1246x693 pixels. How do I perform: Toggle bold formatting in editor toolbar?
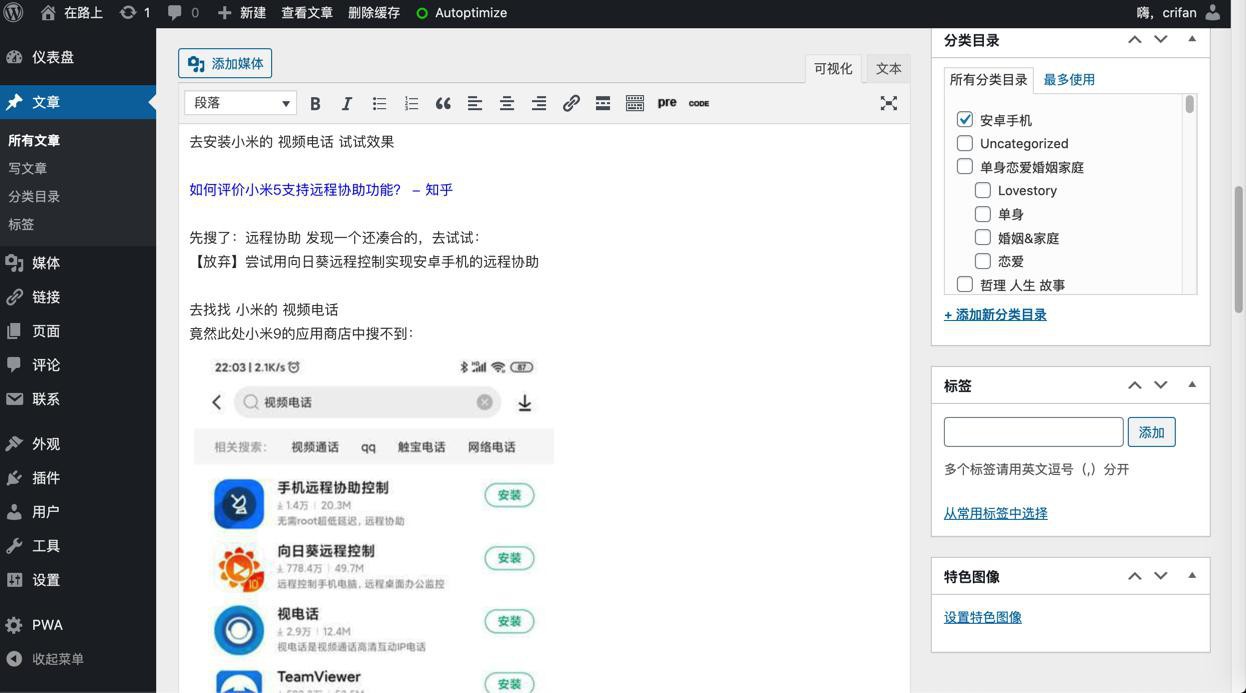tap(315, 103)
